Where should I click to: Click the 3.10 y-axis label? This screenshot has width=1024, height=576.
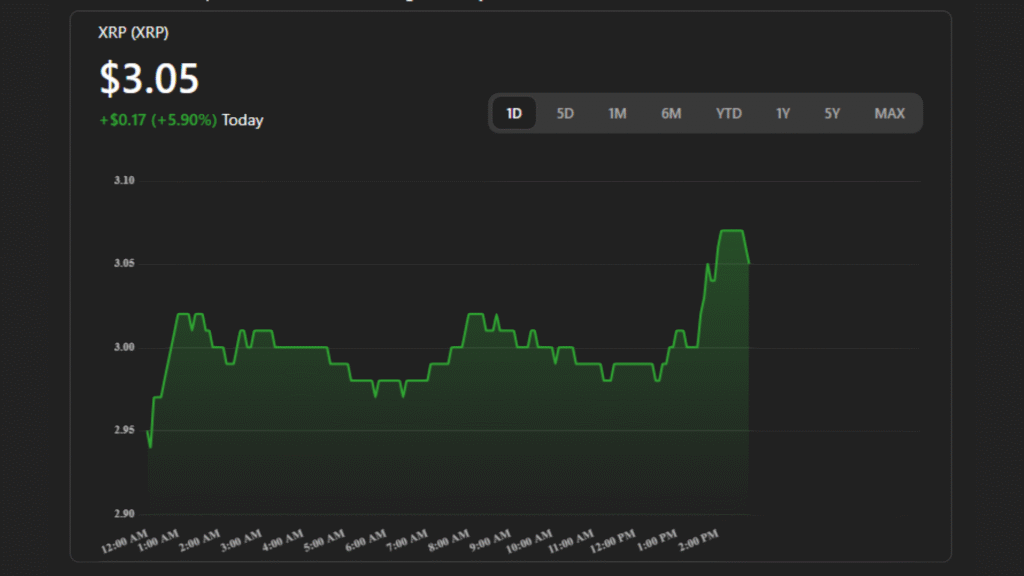tap(124, 180)
